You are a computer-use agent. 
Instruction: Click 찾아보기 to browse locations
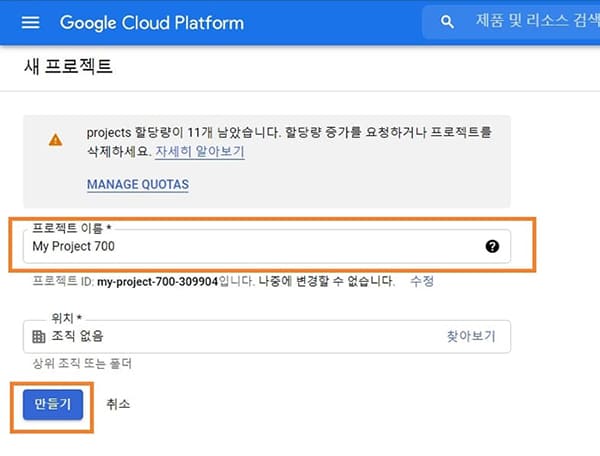[x=471, y=336]
